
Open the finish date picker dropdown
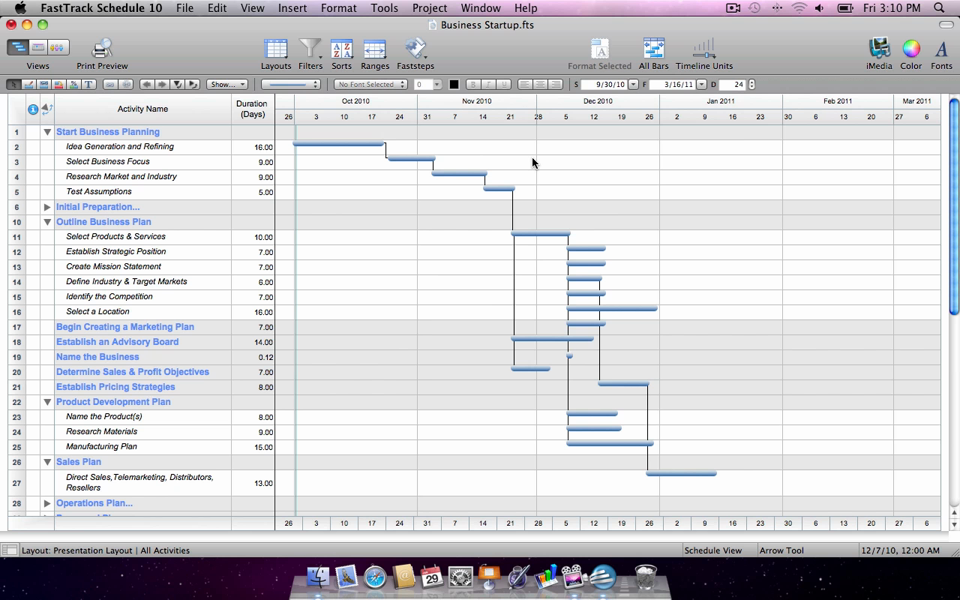tap(702, 84)
